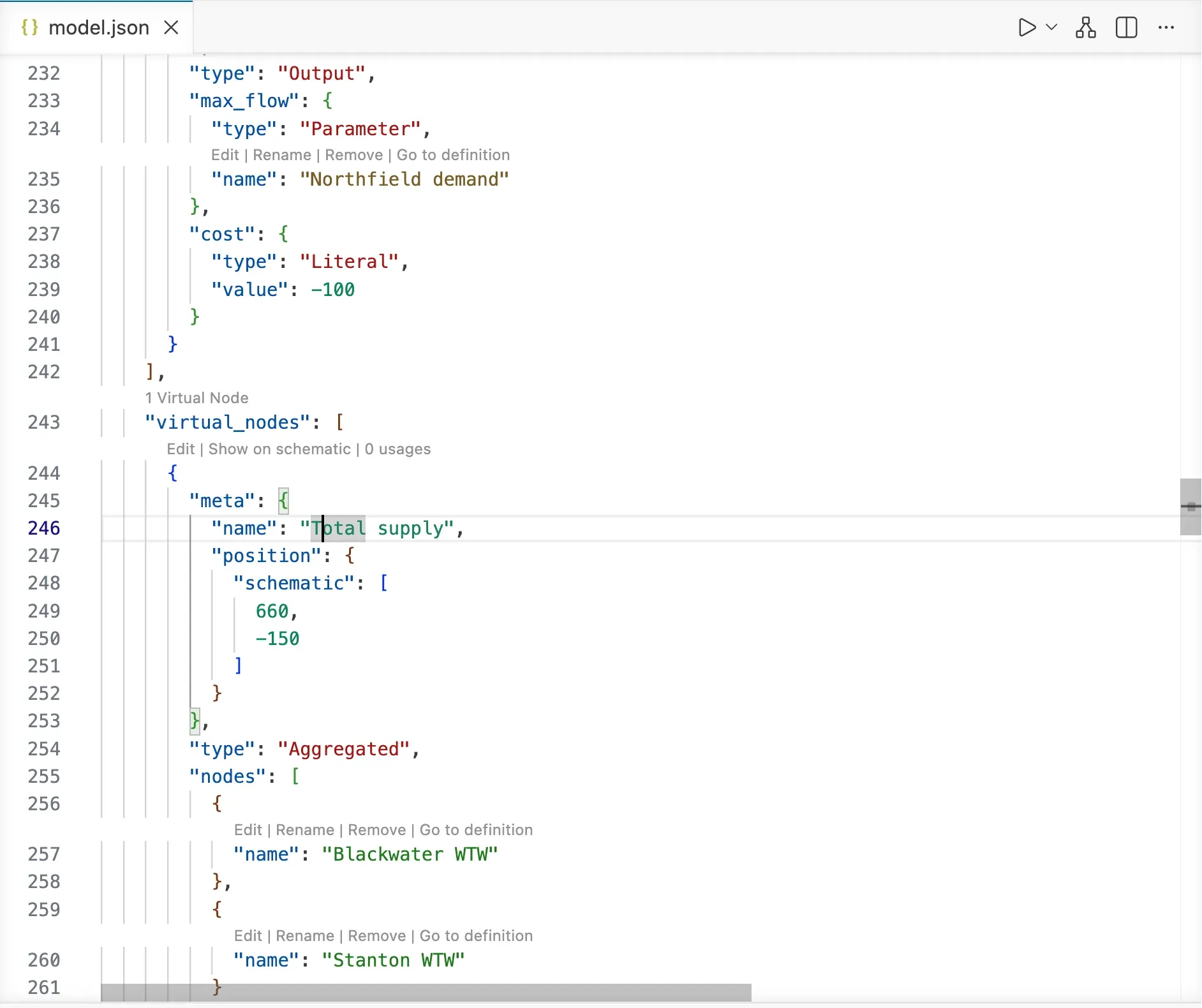Click line number 254 in gutter

[x=44, y=749]
